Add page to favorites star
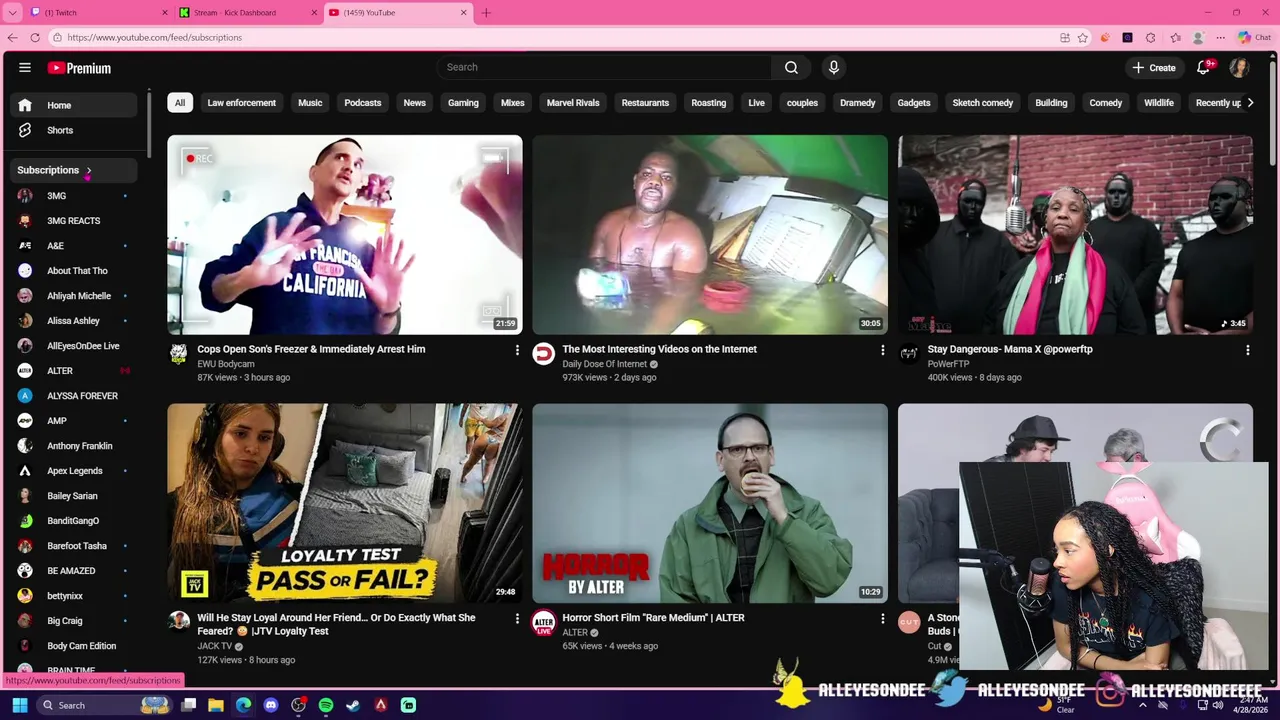The image size is (1280, 720). tap(1082, 37)
